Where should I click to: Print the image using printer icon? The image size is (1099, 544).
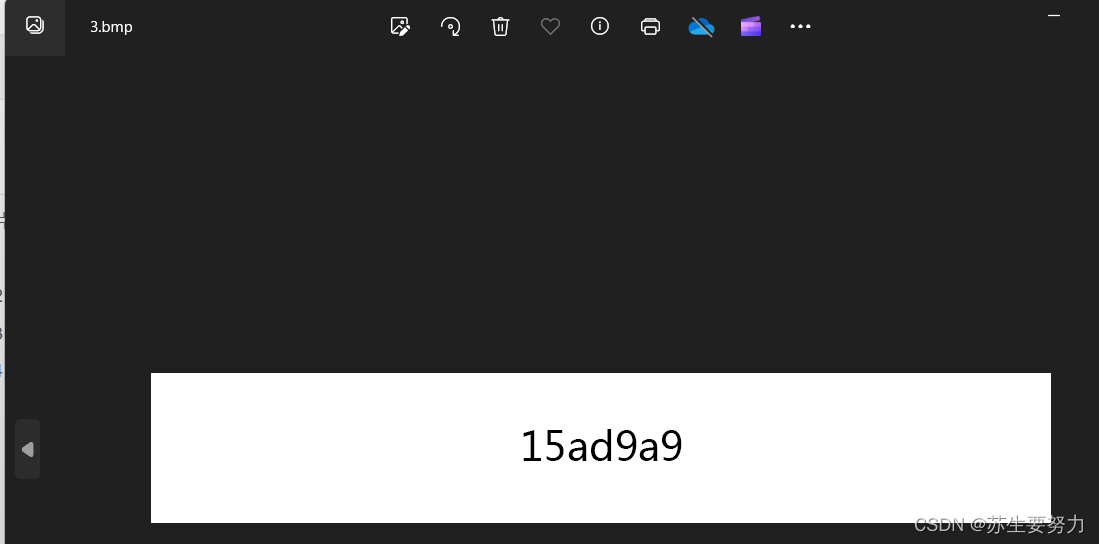coord(650,27)
